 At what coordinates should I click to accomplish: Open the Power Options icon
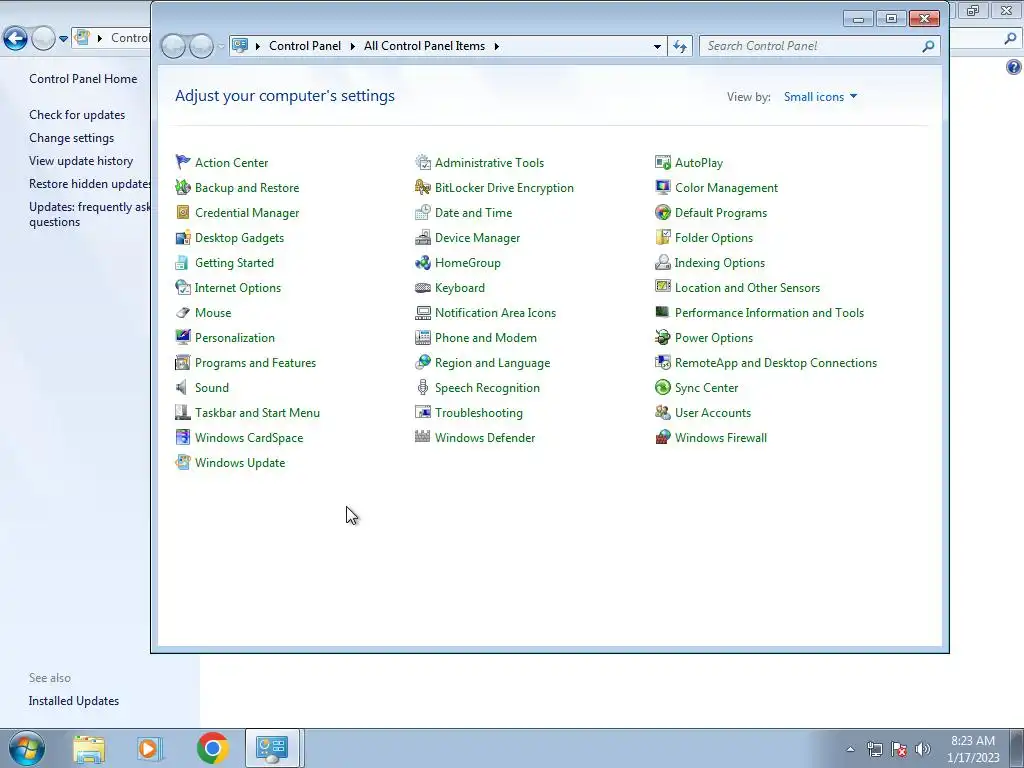[x=663, y=338]
